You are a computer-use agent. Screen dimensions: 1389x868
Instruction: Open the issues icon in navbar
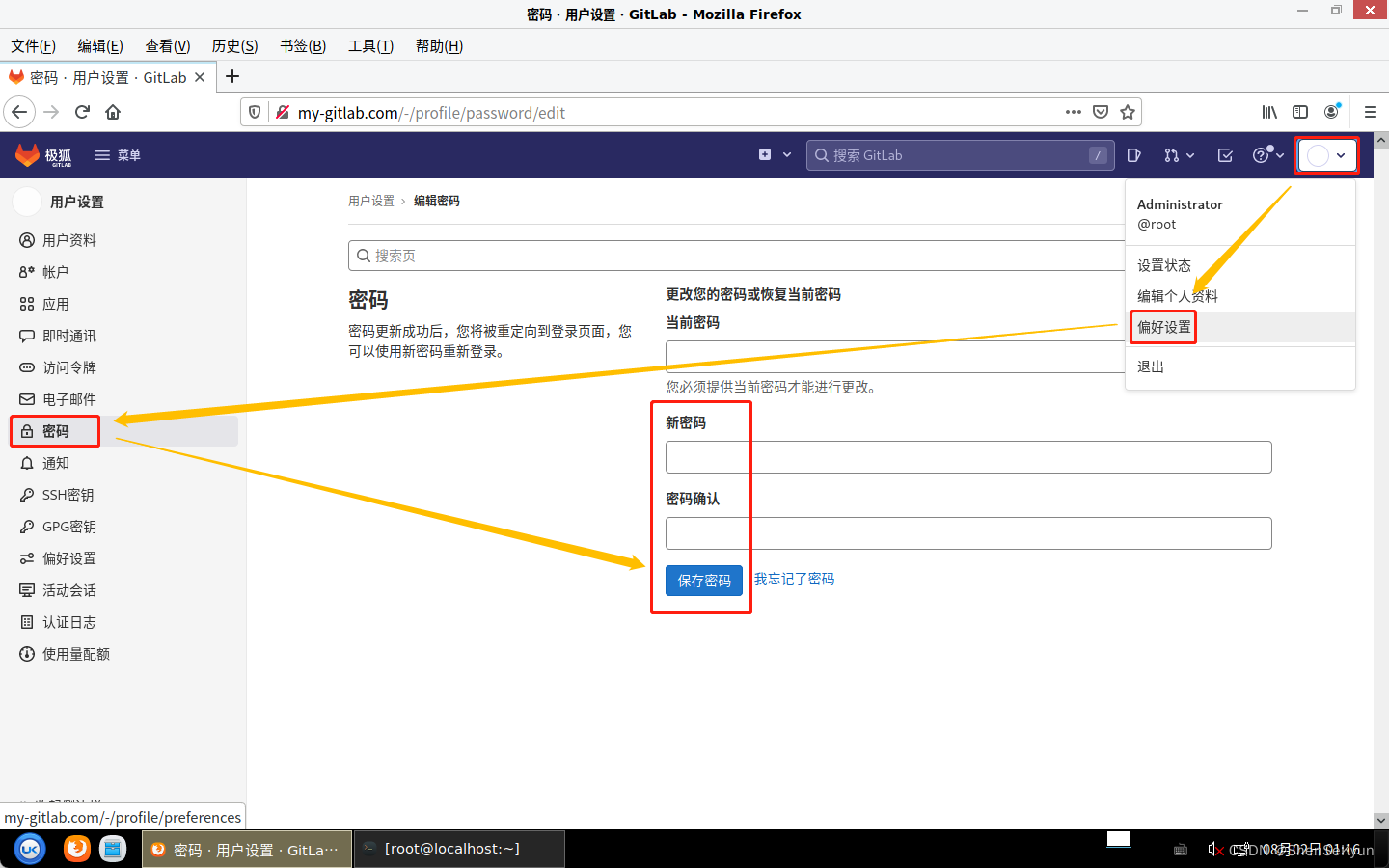click(x=1134, y=155)
